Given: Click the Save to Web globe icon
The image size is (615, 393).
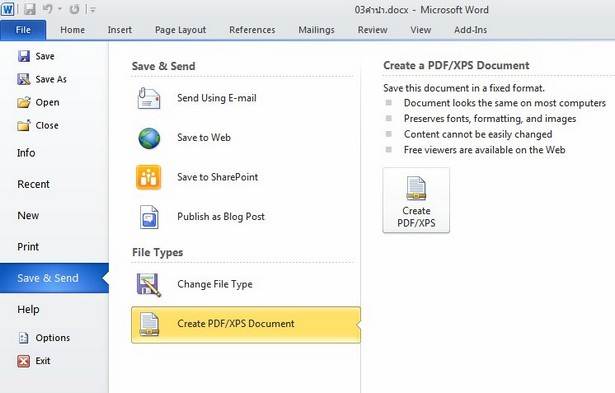Looking at the screenshot, I should point(149,138).
